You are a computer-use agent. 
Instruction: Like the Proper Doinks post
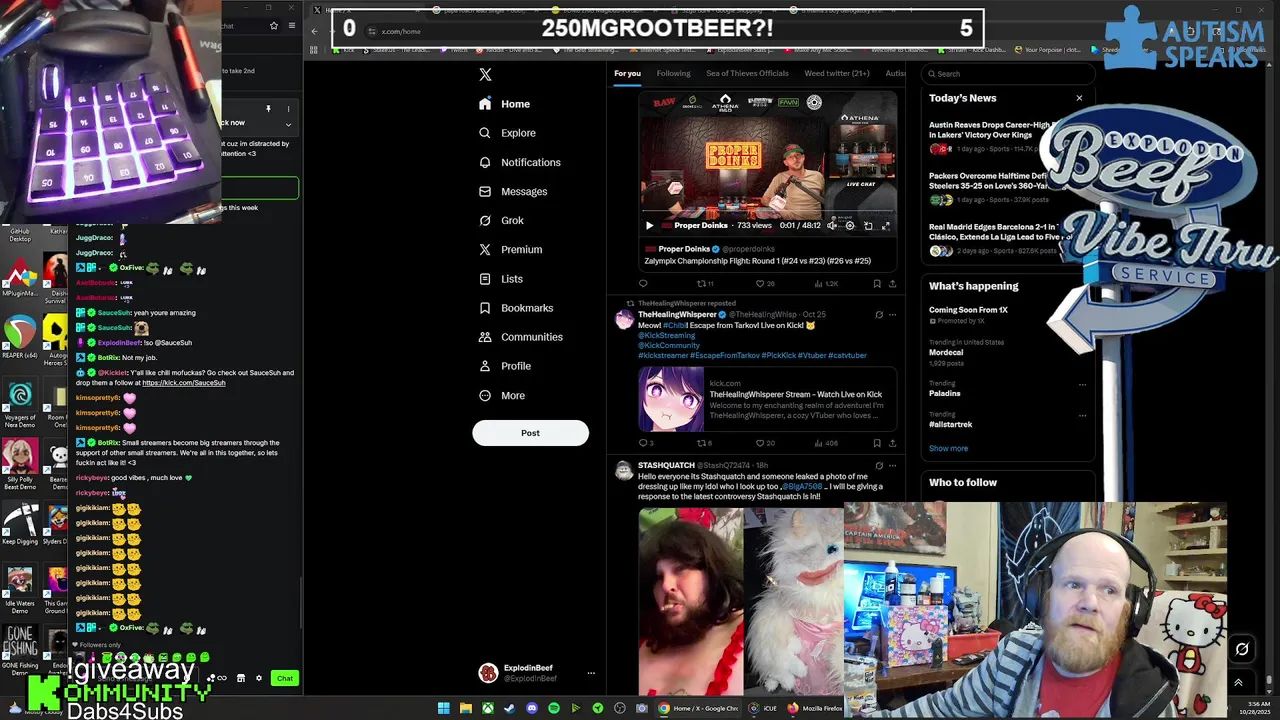763,283
